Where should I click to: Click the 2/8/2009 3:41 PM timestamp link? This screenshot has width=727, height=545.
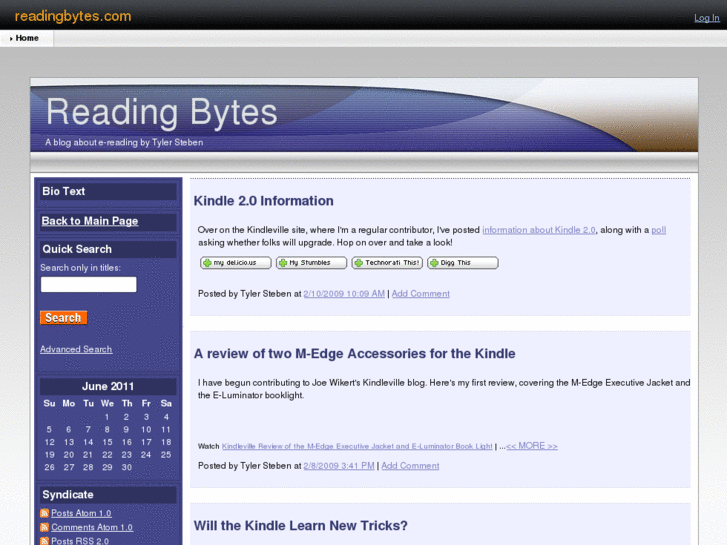click(x=339, y=466)
